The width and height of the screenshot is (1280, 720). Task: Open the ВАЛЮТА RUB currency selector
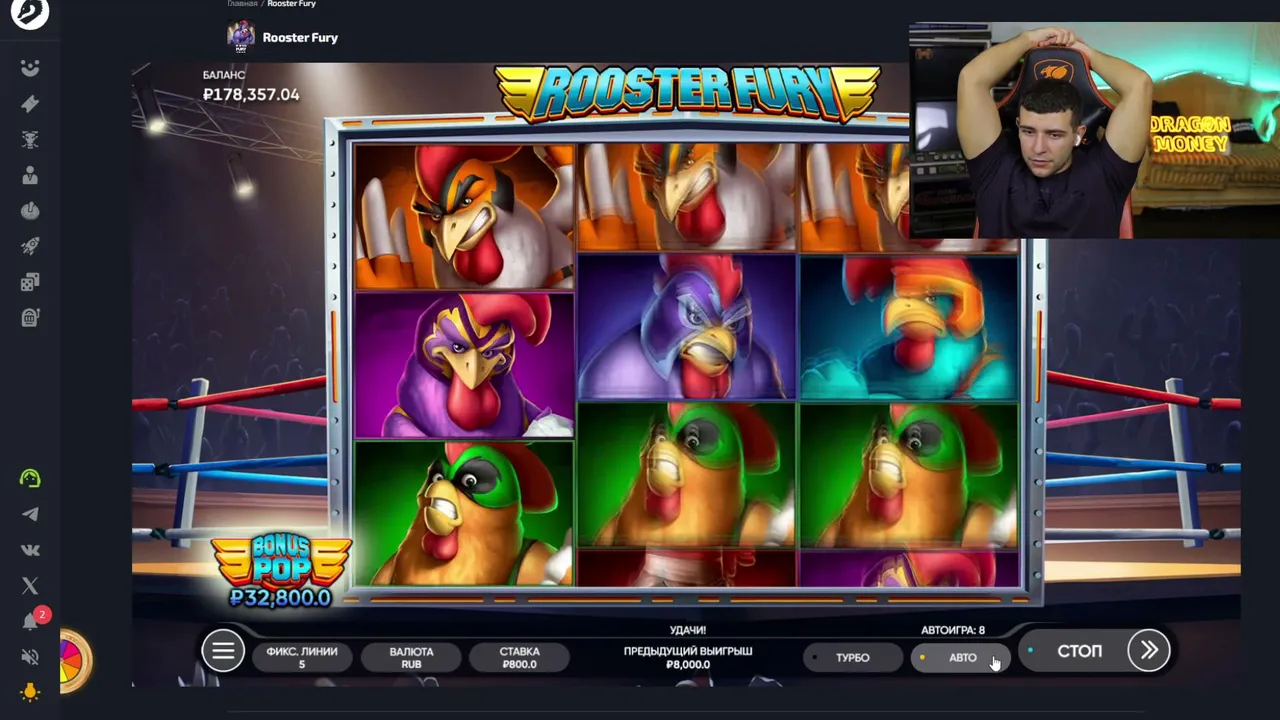pyautogui.click(x=411, y=657)
